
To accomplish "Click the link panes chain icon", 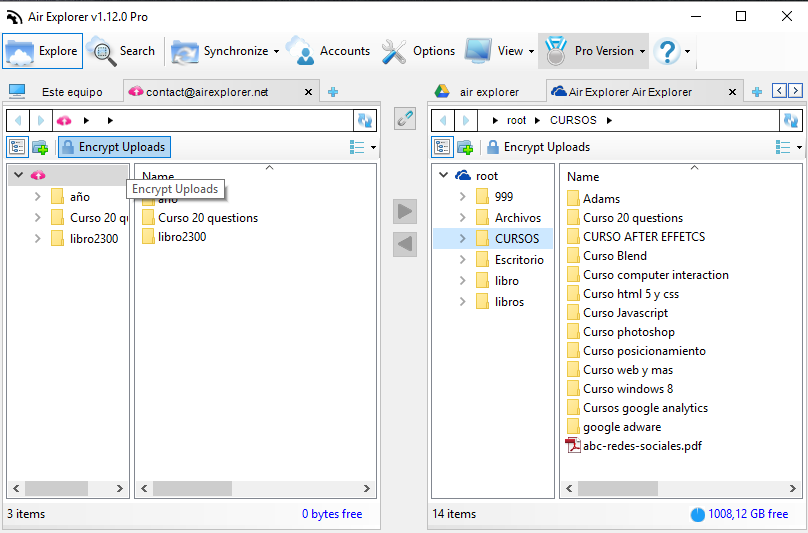I will [405, 119].
